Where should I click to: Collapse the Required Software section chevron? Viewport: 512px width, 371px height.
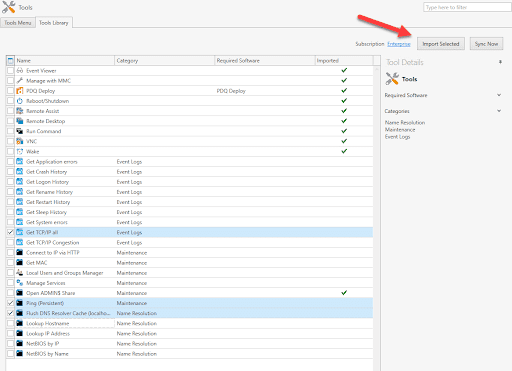(499, 95)
